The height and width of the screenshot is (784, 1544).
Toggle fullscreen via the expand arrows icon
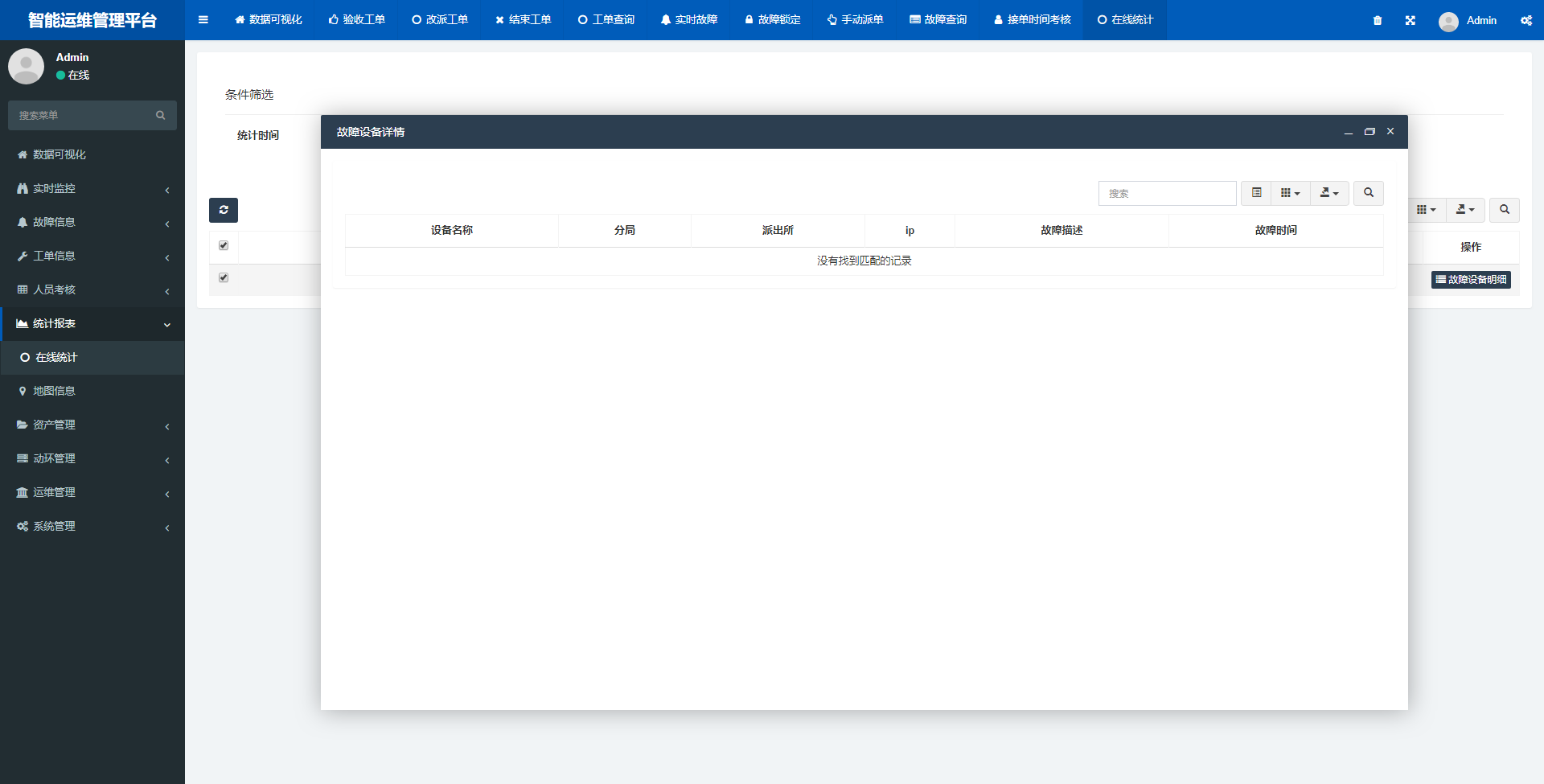click(1410, 20)
